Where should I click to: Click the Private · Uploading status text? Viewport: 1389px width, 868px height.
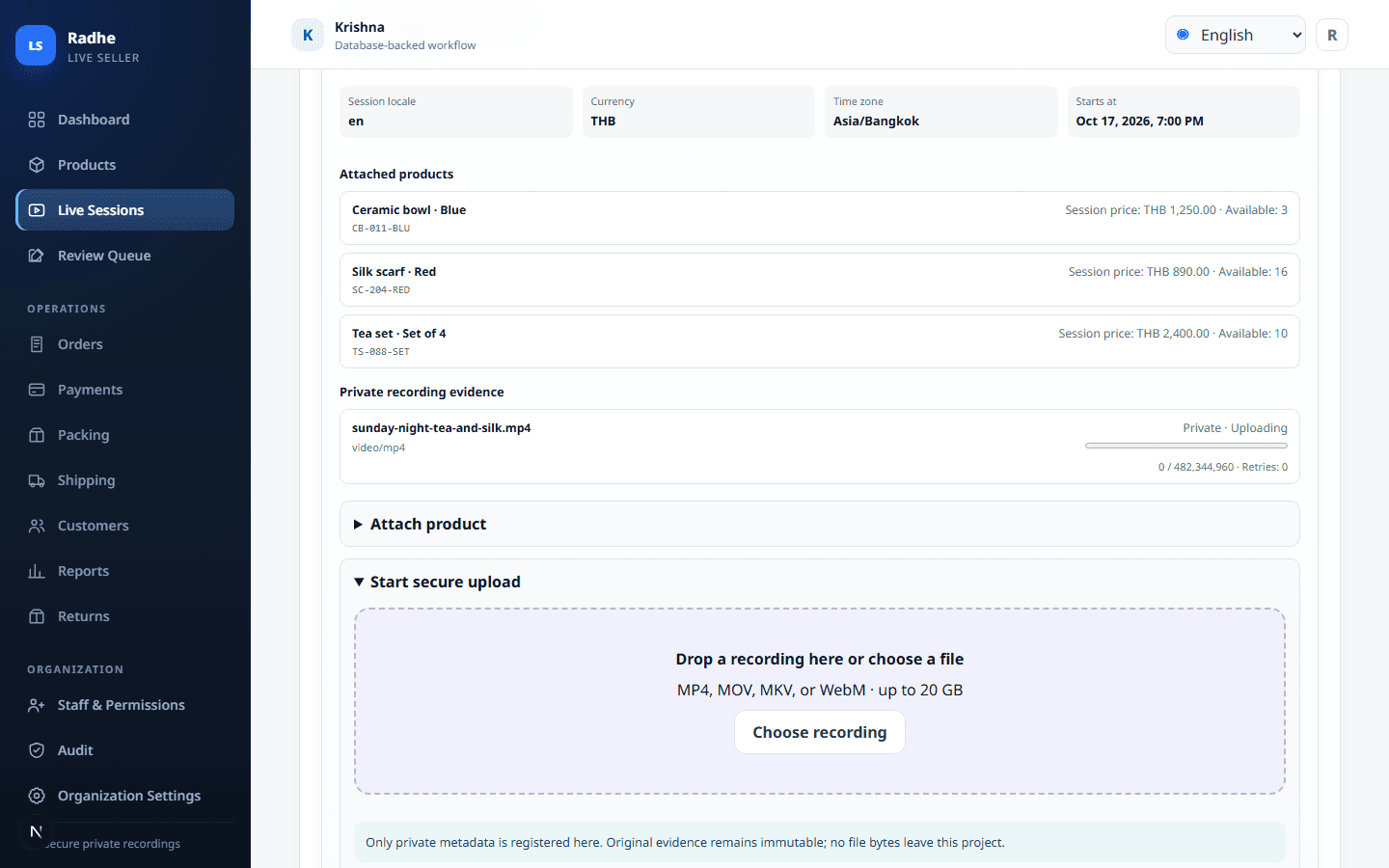1235,428
